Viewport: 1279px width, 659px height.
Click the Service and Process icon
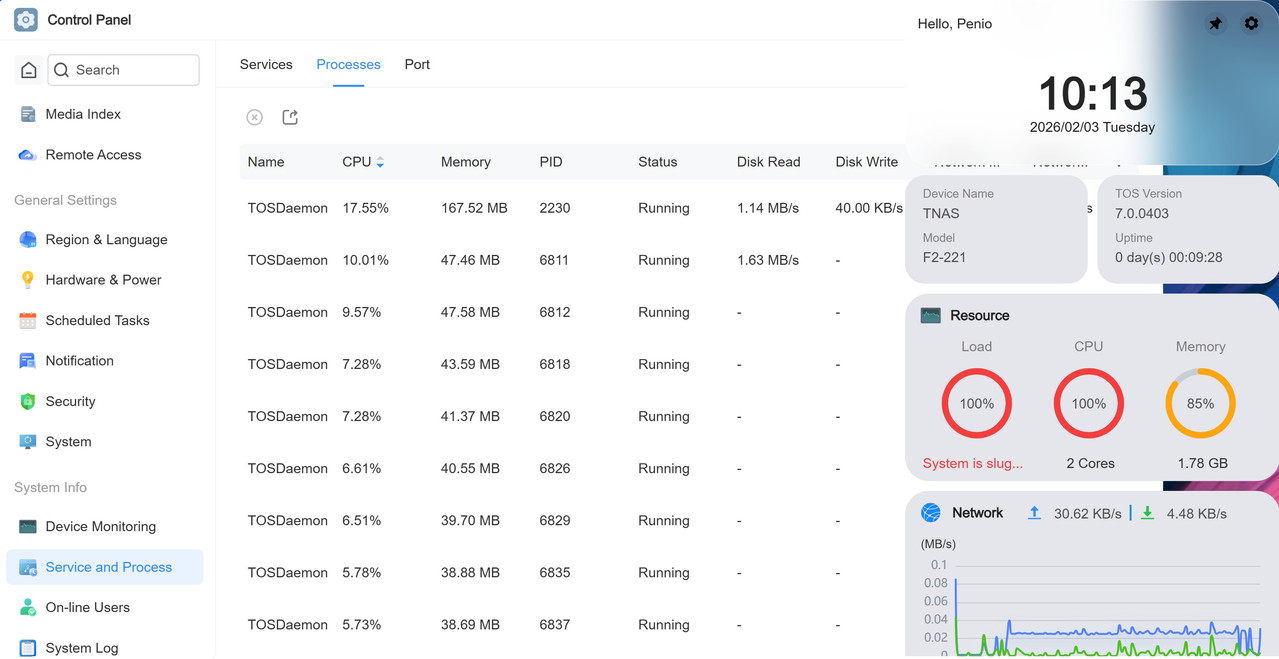coord(28,567)
